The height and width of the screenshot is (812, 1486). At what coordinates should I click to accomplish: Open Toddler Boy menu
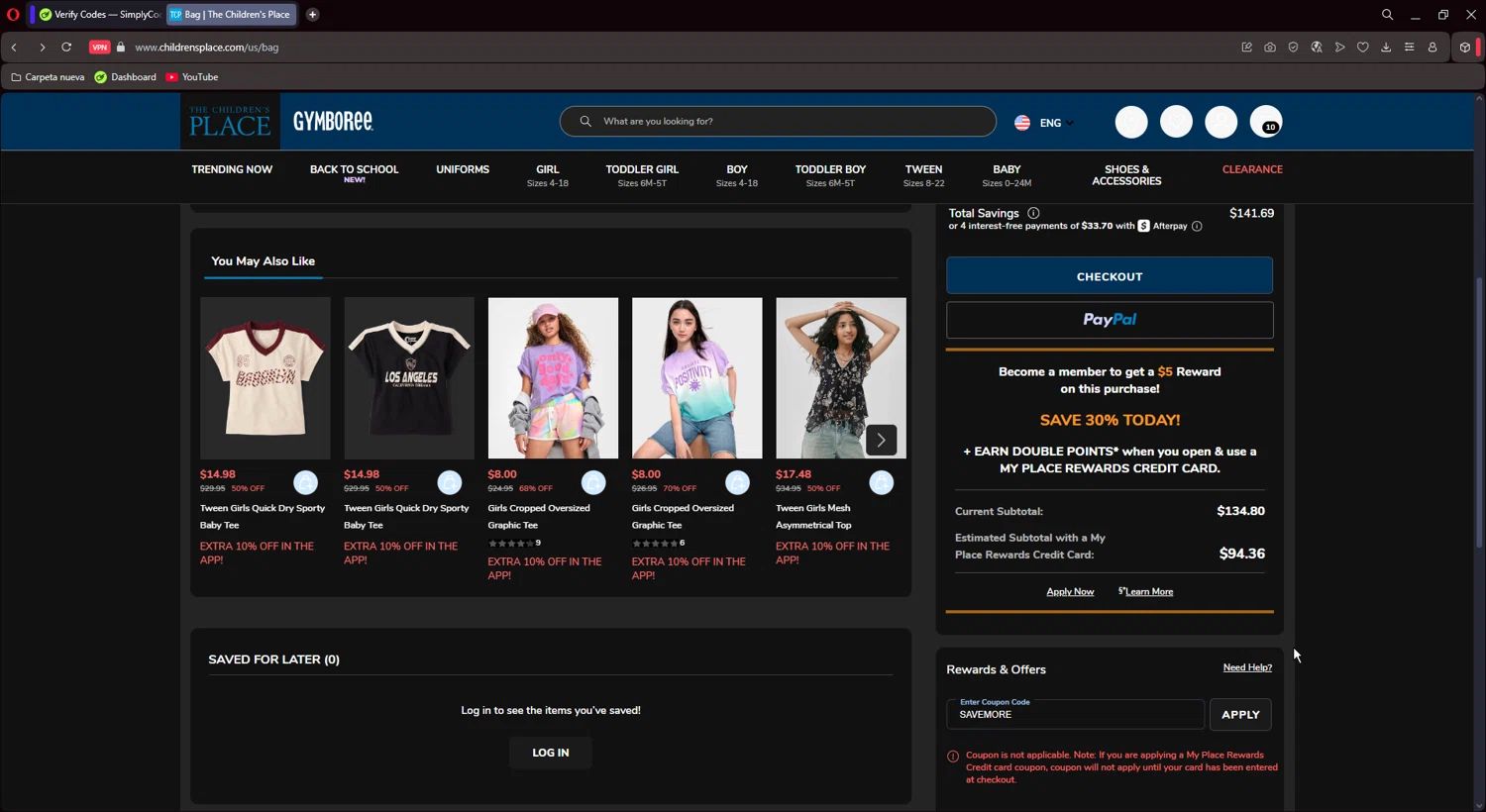tap(830, 175)
